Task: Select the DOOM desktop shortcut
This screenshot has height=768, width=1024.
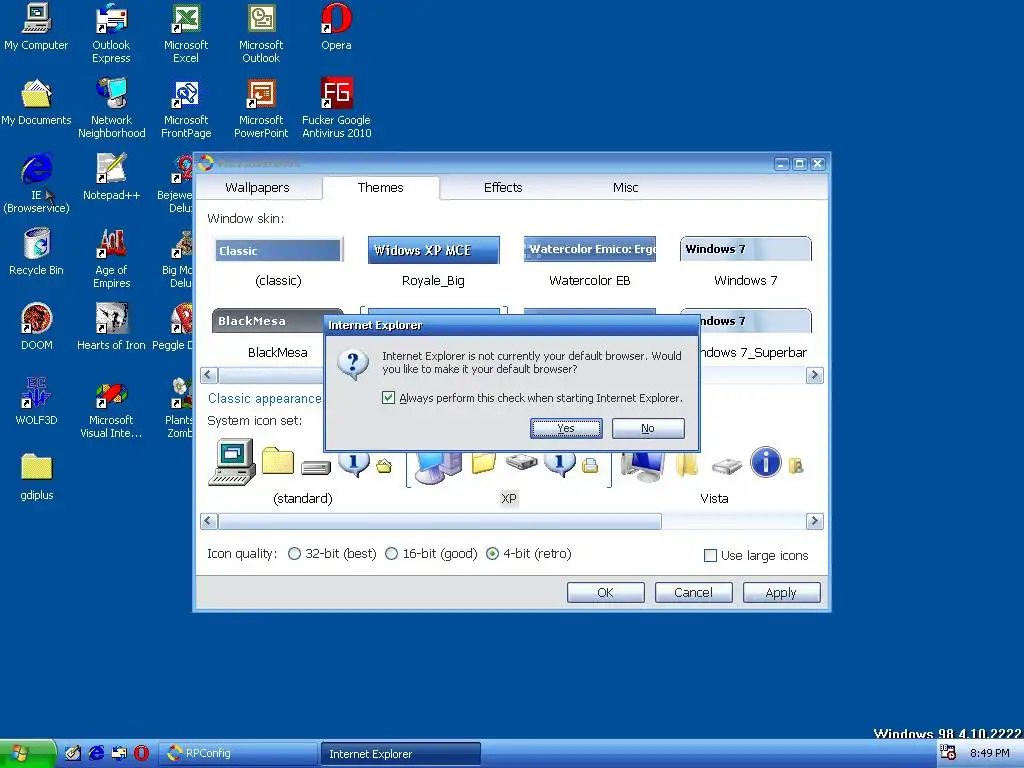Action: 36,327
